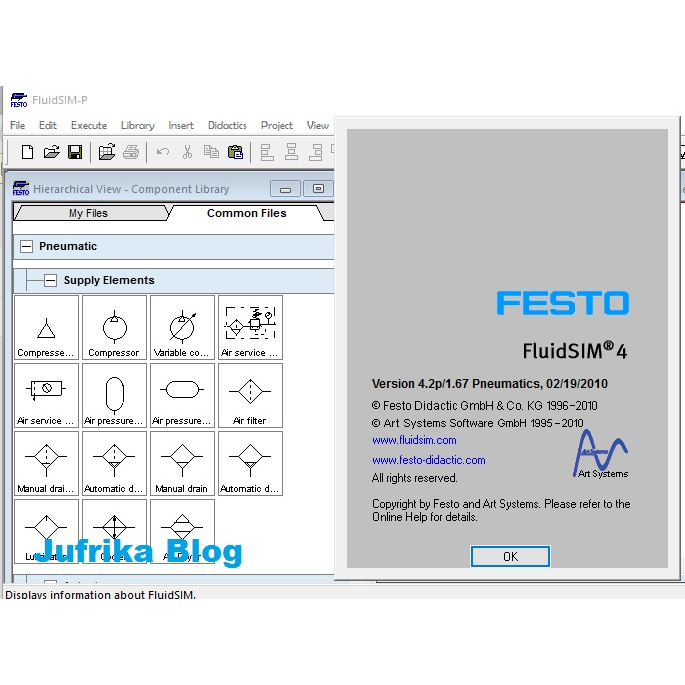Open a file using folder toolbar icon

point(52,152)
